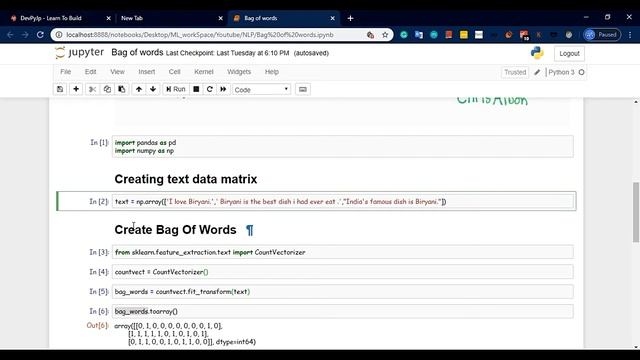The height and width of the screenshot is (360, 640).
Task: Click the Paused profile button
Action: 602,35
